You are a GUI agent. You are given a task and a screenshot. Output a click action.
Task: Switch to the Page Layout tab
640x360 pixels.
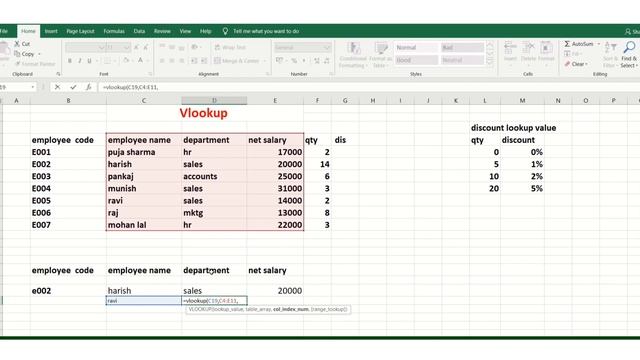80,31
